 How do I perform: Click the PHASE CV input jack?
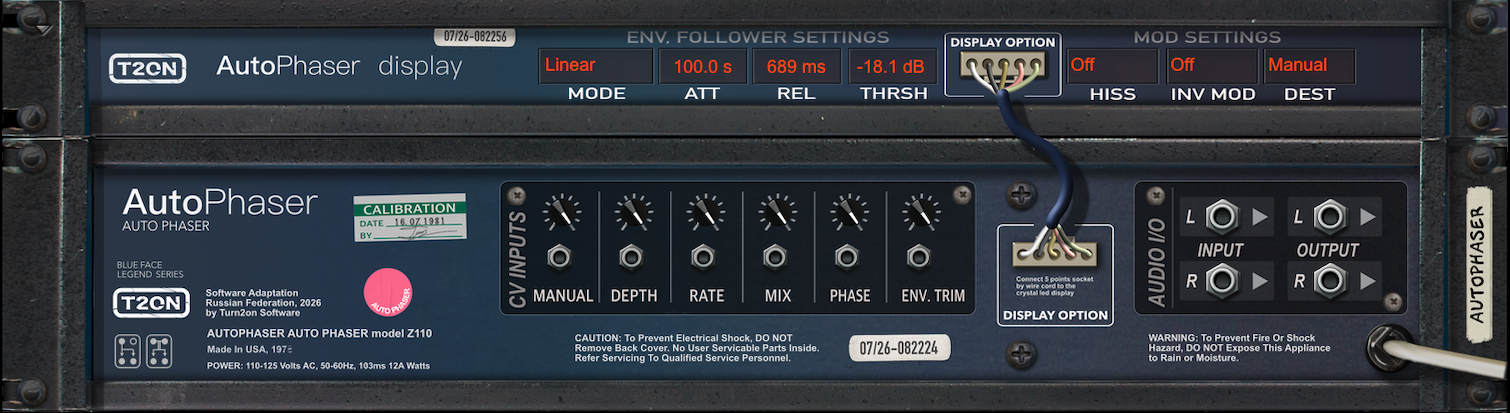click(848, 258)
